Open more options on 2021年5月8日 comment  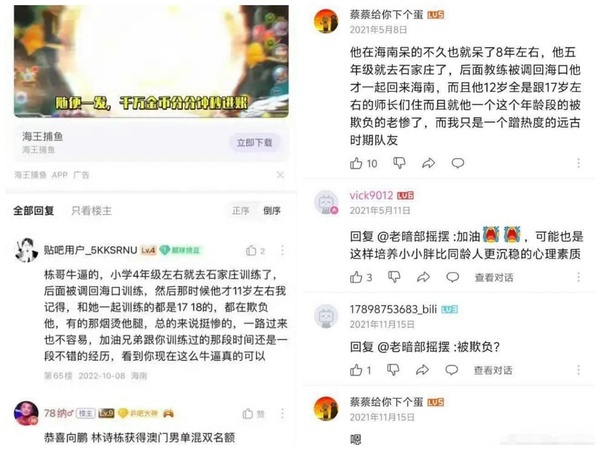coord(578,163)
